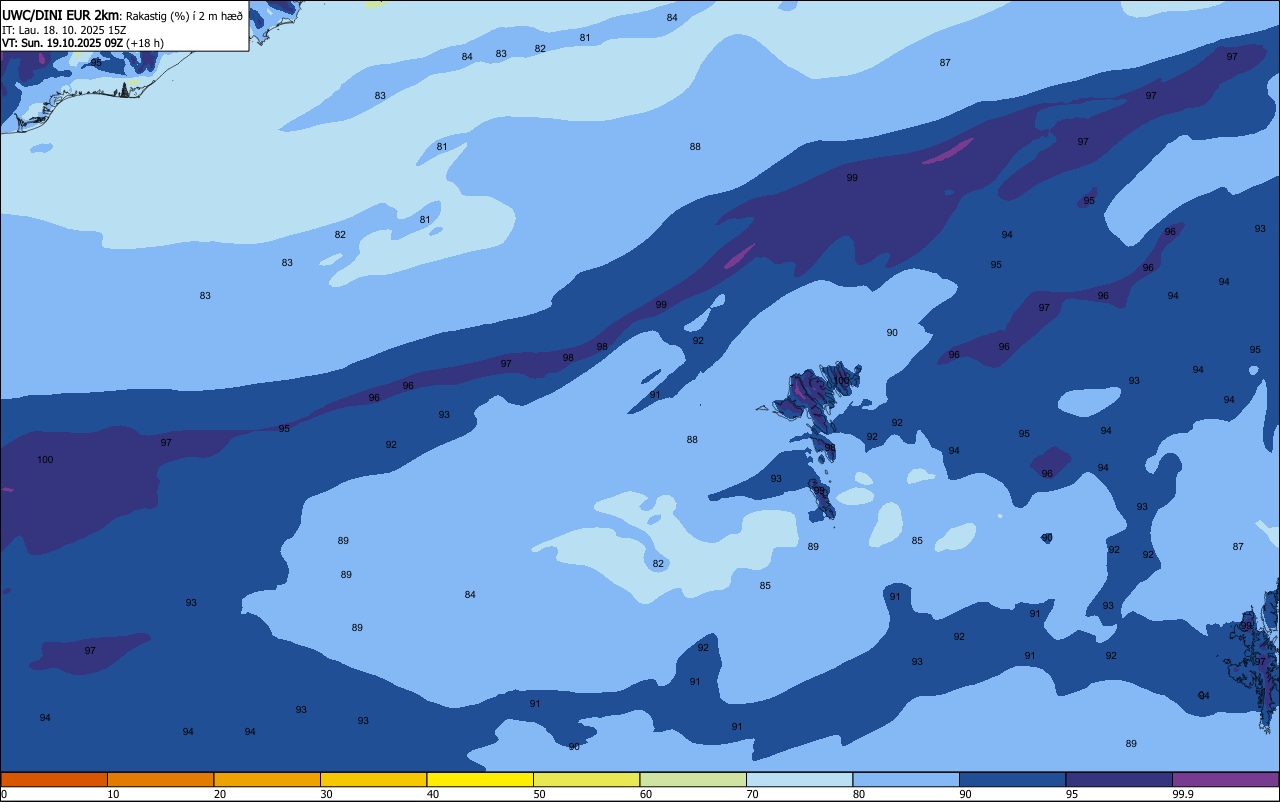Pick the 40–50 bright yellow legend swatch
Image resolution: width=1280 pixels, height=802 pixels.
(x=480, y=779)
